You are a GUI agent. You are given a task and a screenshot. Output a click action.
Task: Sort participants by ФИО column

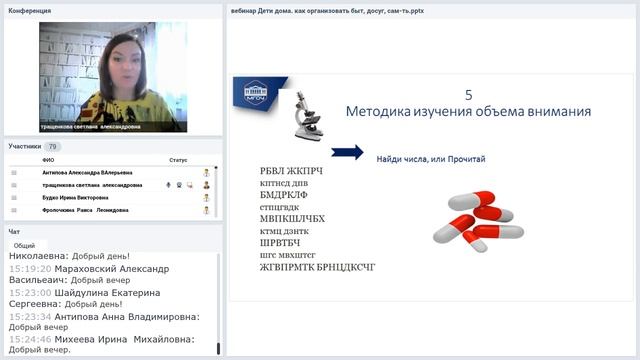coord(48,160)
